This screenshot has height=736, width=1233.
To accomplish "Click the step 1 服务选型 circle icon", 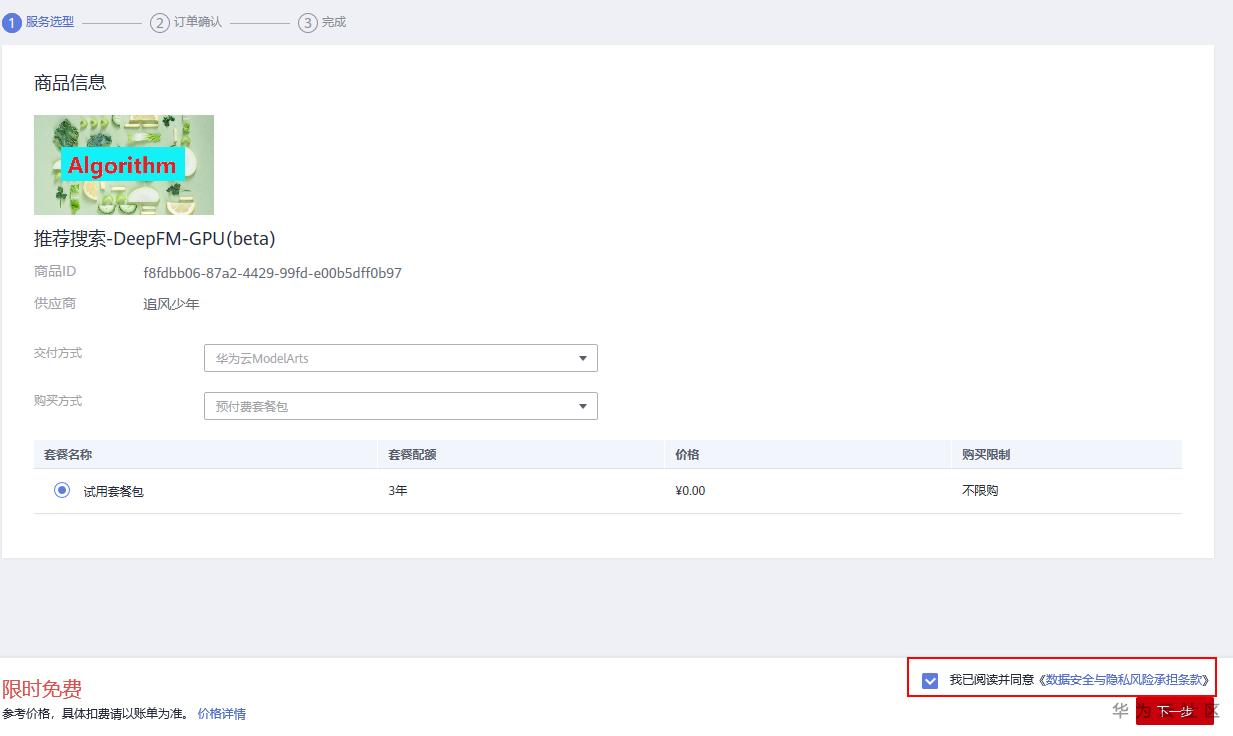I will point(12,22).
